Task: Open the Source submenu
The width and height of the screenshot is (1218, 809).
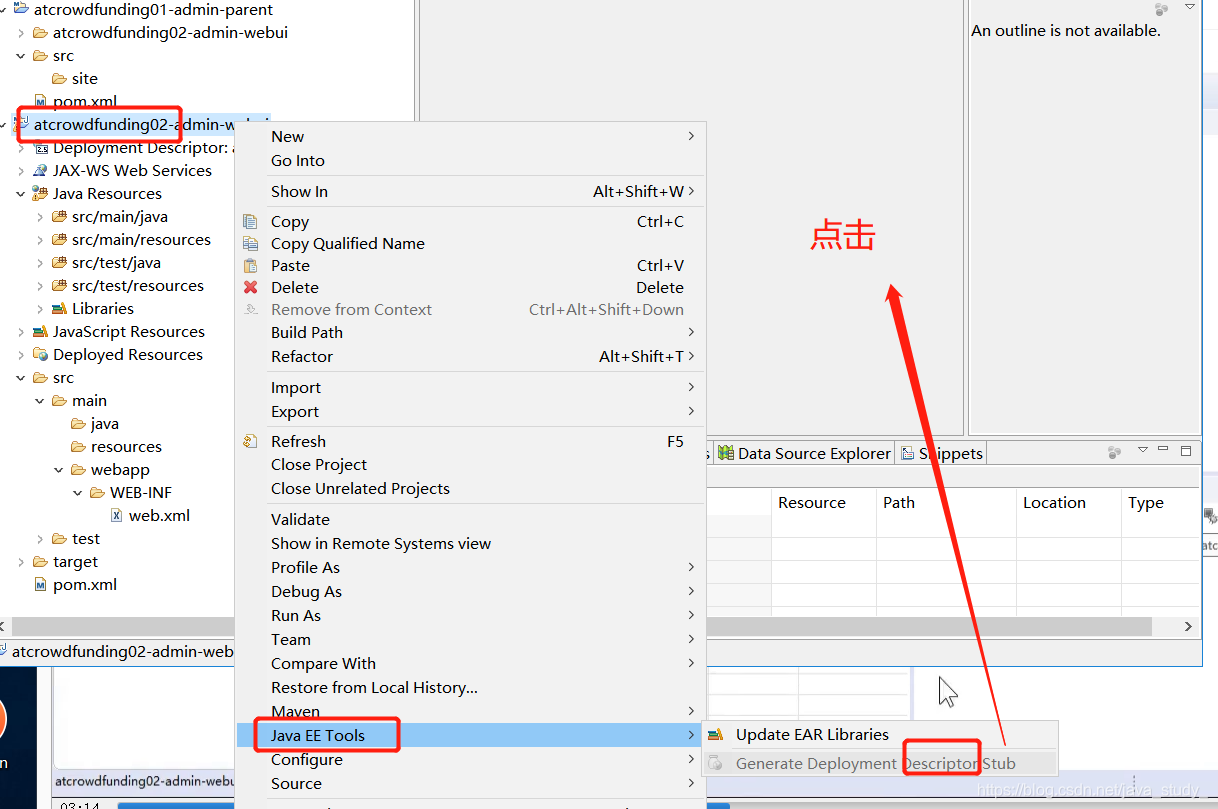Action: [x=470, y=784]
